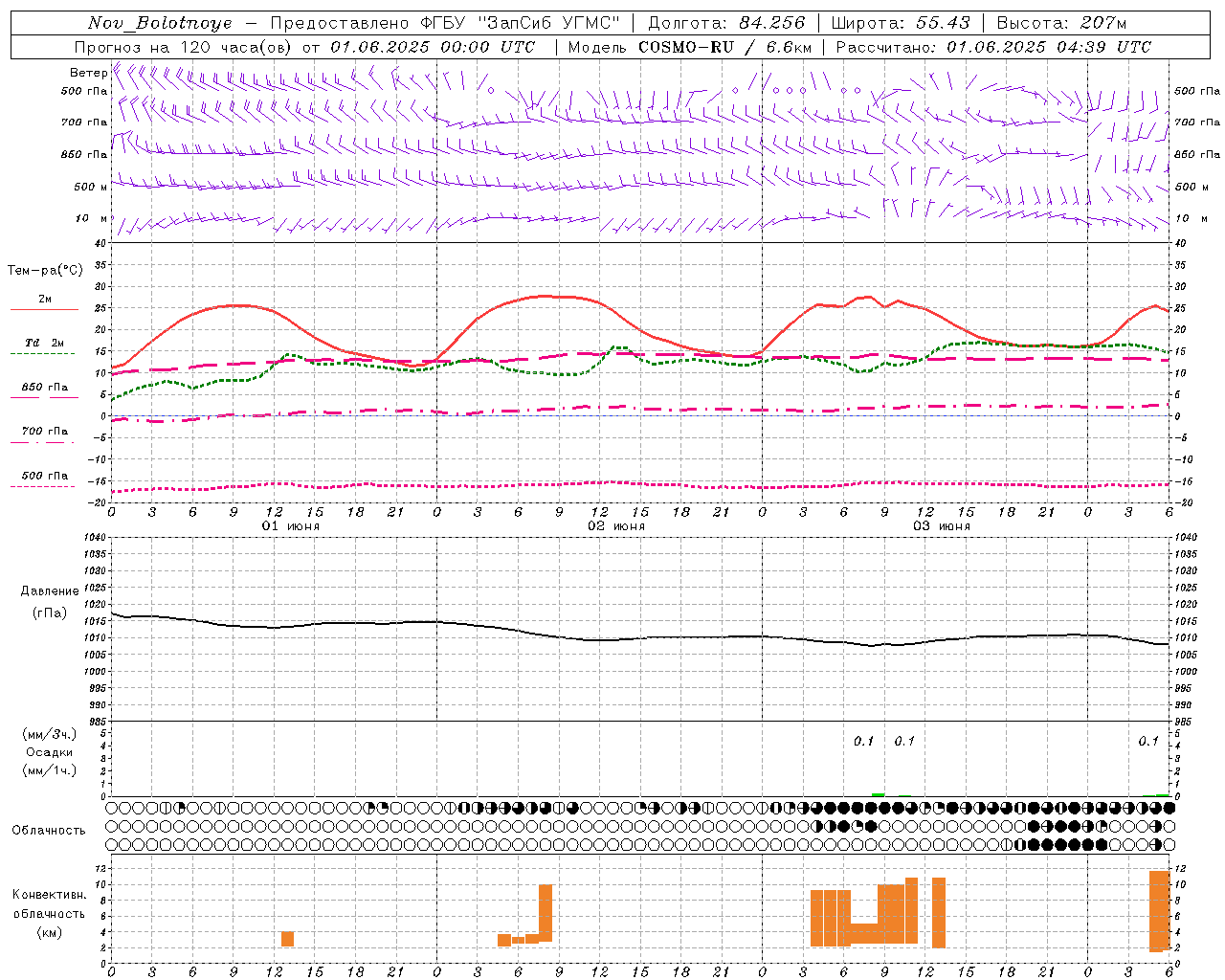Image resolution: width=1225 pixels, height=980 pixels.
Task: Select the text Предоставлено ФГБУ "ЗапСиб УГМС"
Action: click(x=445, y=23)
